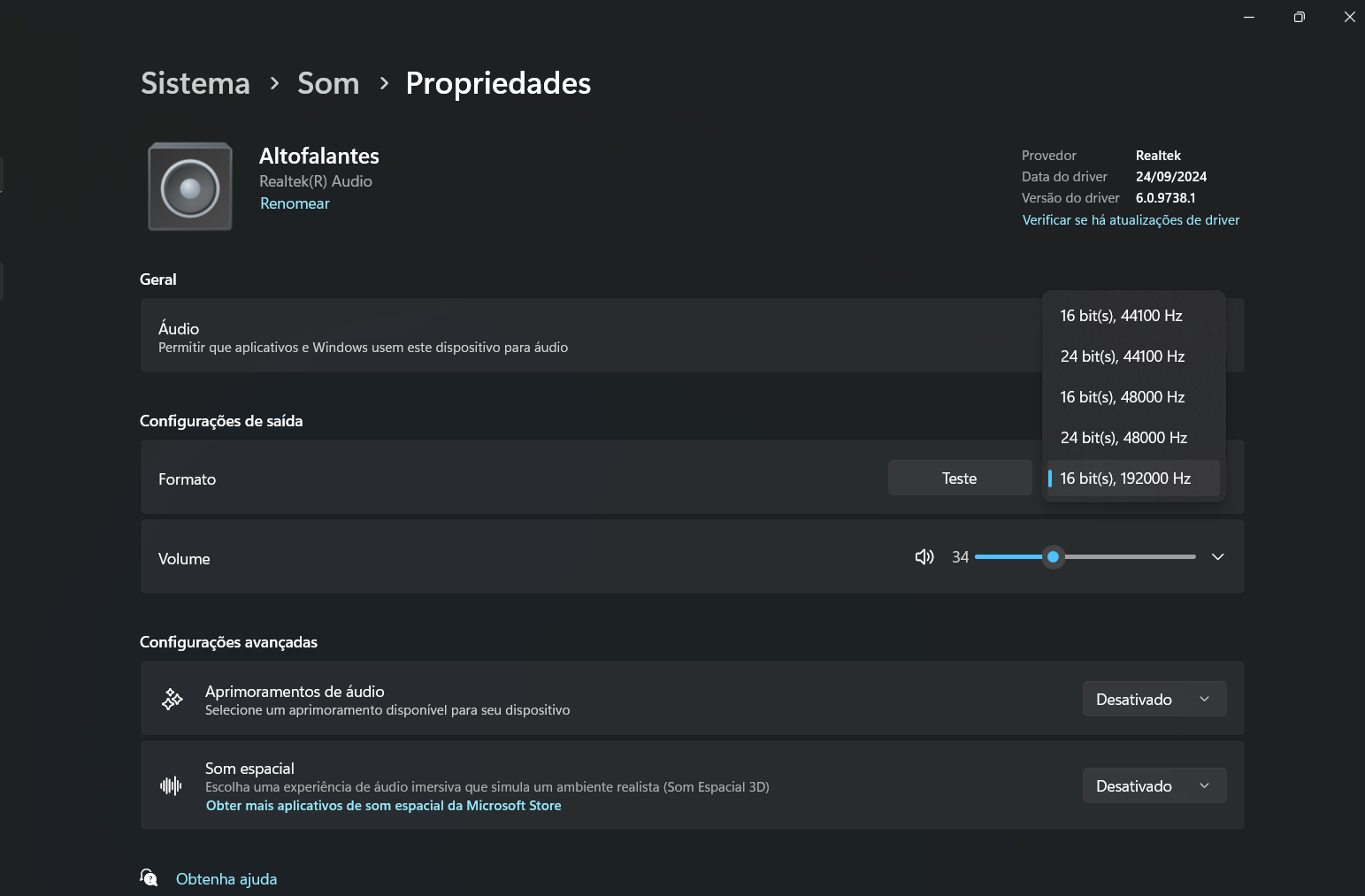Open Verificar se há atualizações de driver
Screen dimensions: 1365x896
pyautogui.click(x=1131, y=220)
